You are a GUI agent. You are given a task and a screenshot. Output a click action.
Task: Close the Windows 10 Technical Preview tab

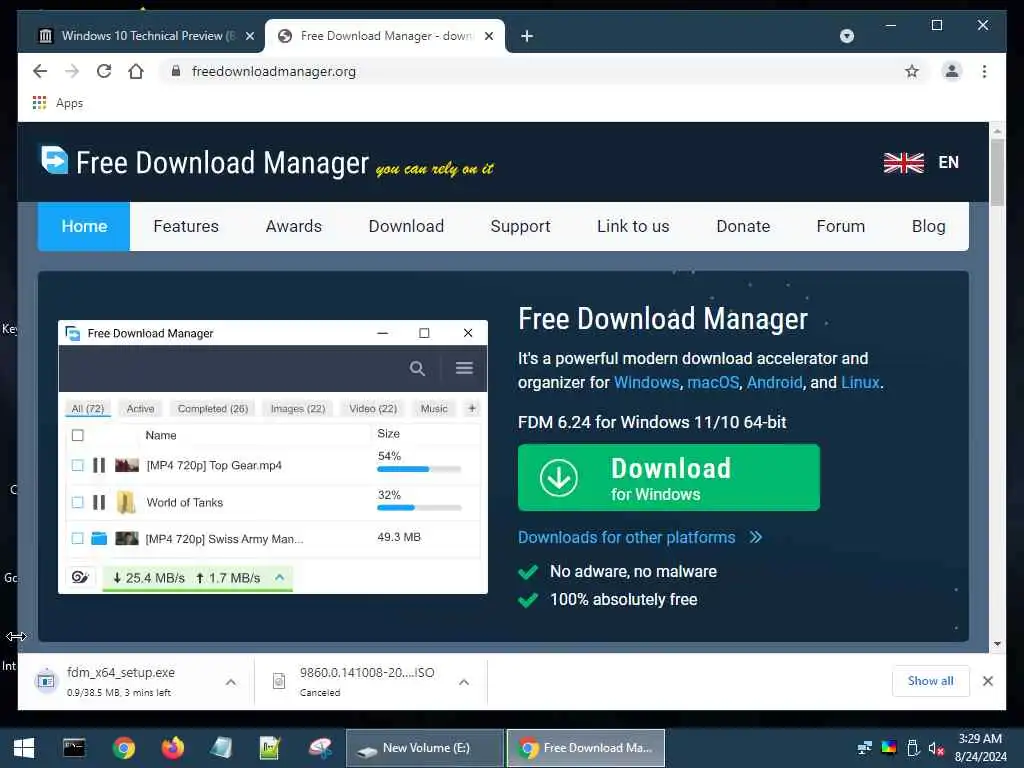tap(250, 36)
